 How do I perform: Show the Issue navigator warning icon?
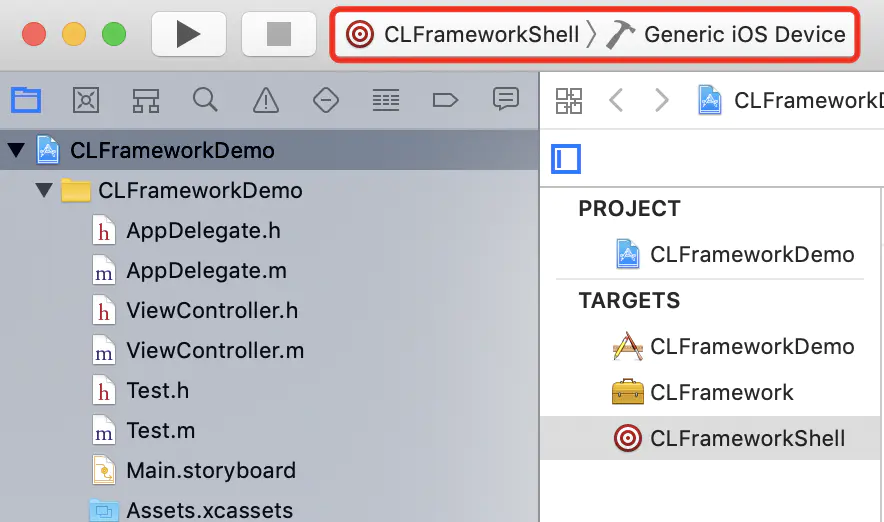pyautogui.click(x=266, y=100)
